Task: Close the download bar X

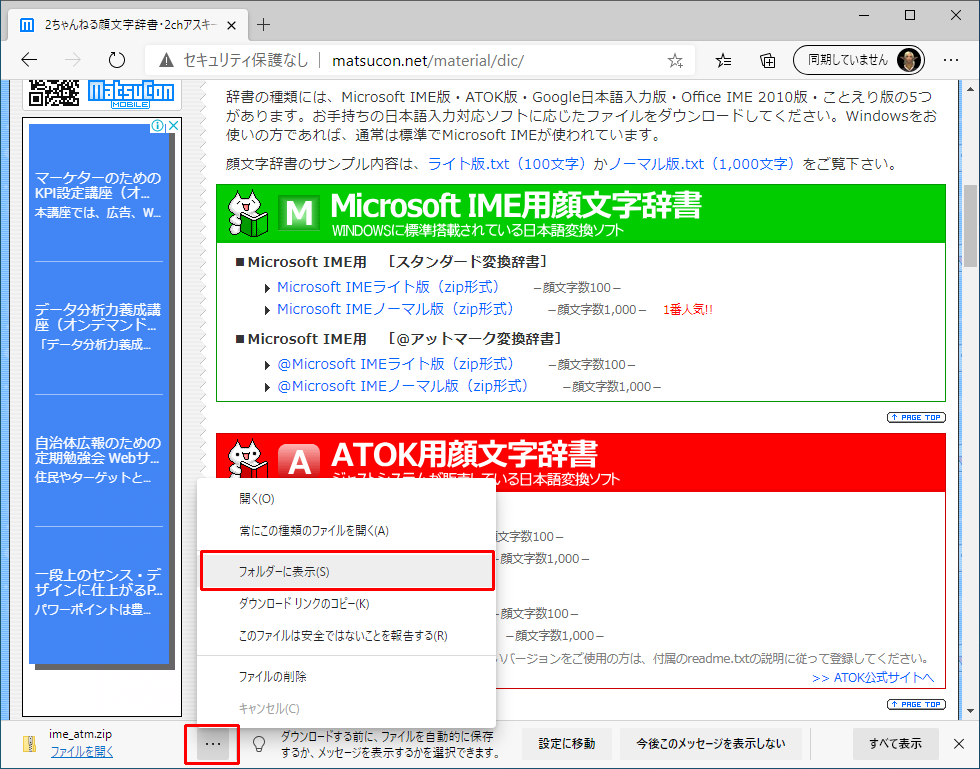Action: tap(959, 743)
